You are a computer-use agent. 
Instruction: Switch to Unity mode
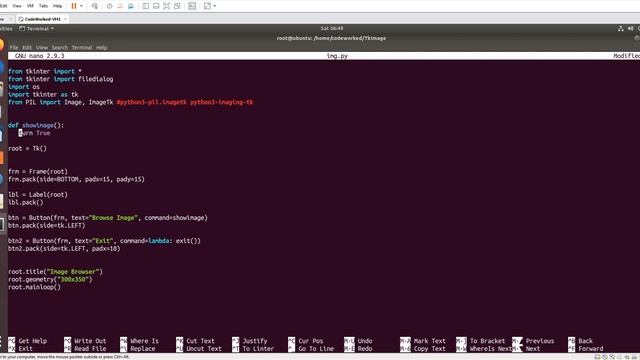(177, 6)
